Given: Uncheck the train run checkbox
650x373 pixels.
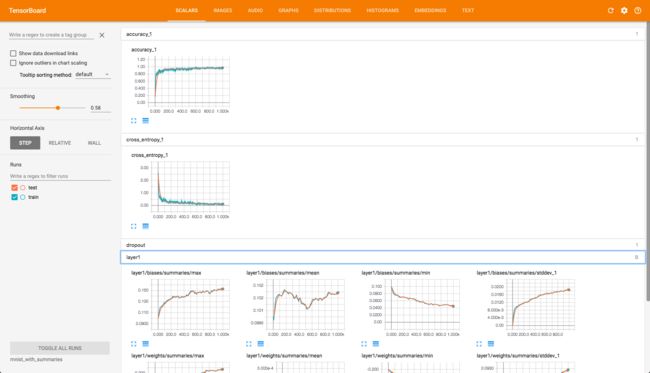Looking at the screenshot, I should pos(15,197).
